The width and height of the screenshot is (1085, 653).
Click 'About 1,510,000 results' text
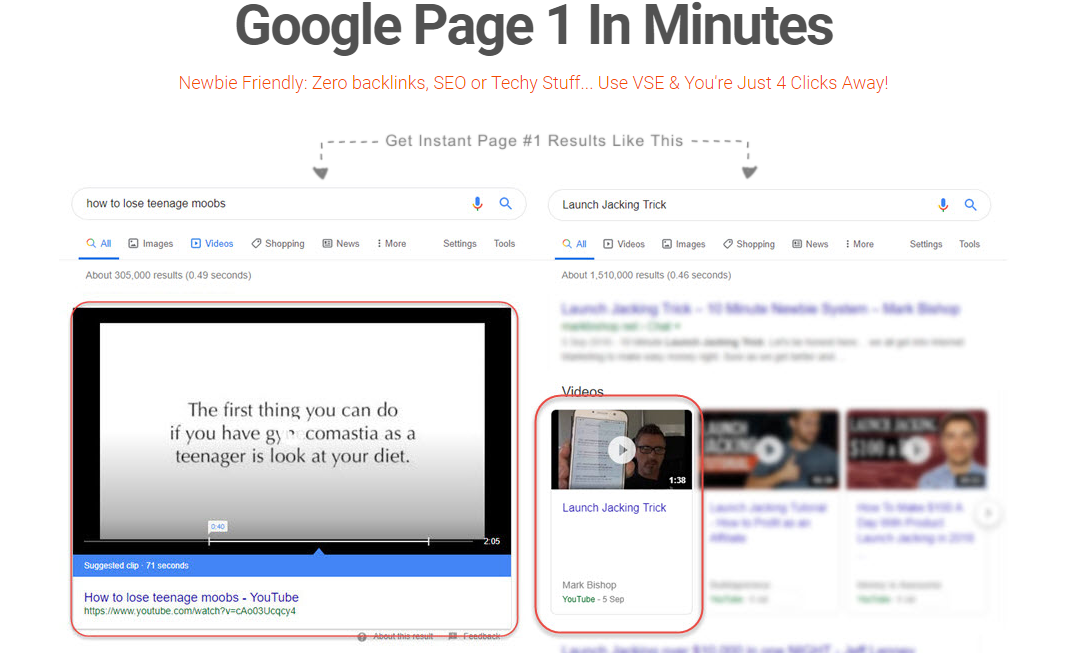(x=646, y=275)
